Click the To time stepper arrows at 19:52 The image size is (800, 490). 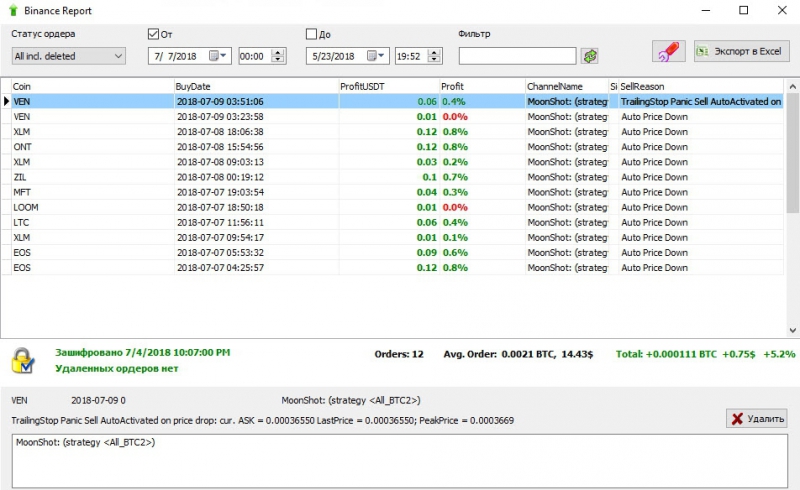[434, 56]
